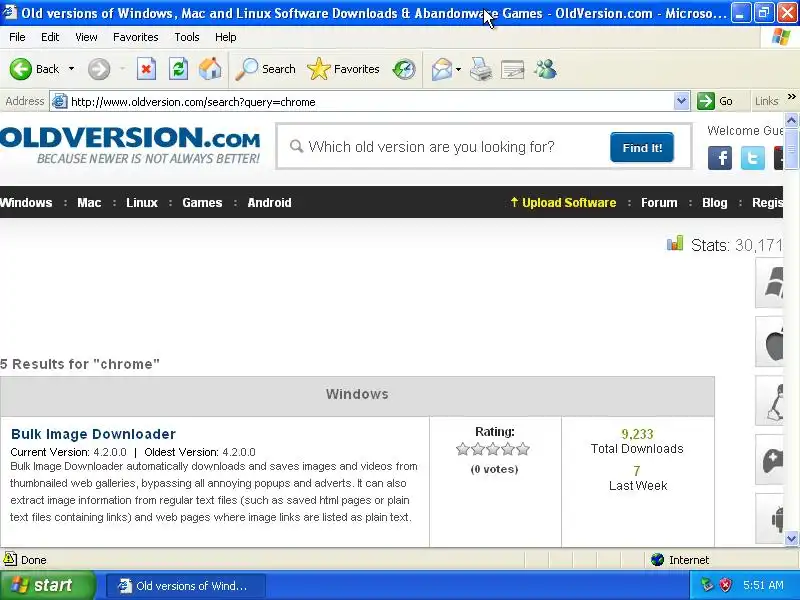Open the Mail button dropdown arrow
This screenshot has height=600, width=800.
tap(458, 69)
